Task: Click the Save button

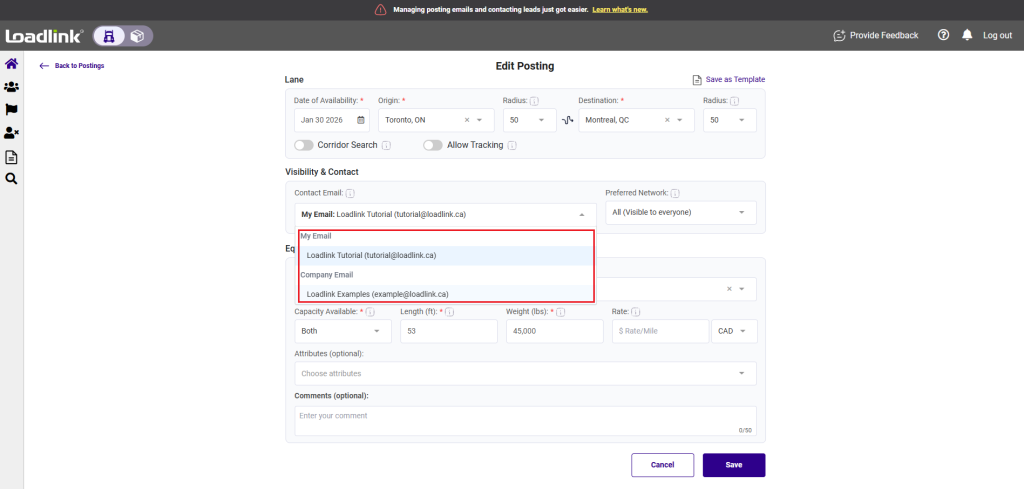Action: 733,465
